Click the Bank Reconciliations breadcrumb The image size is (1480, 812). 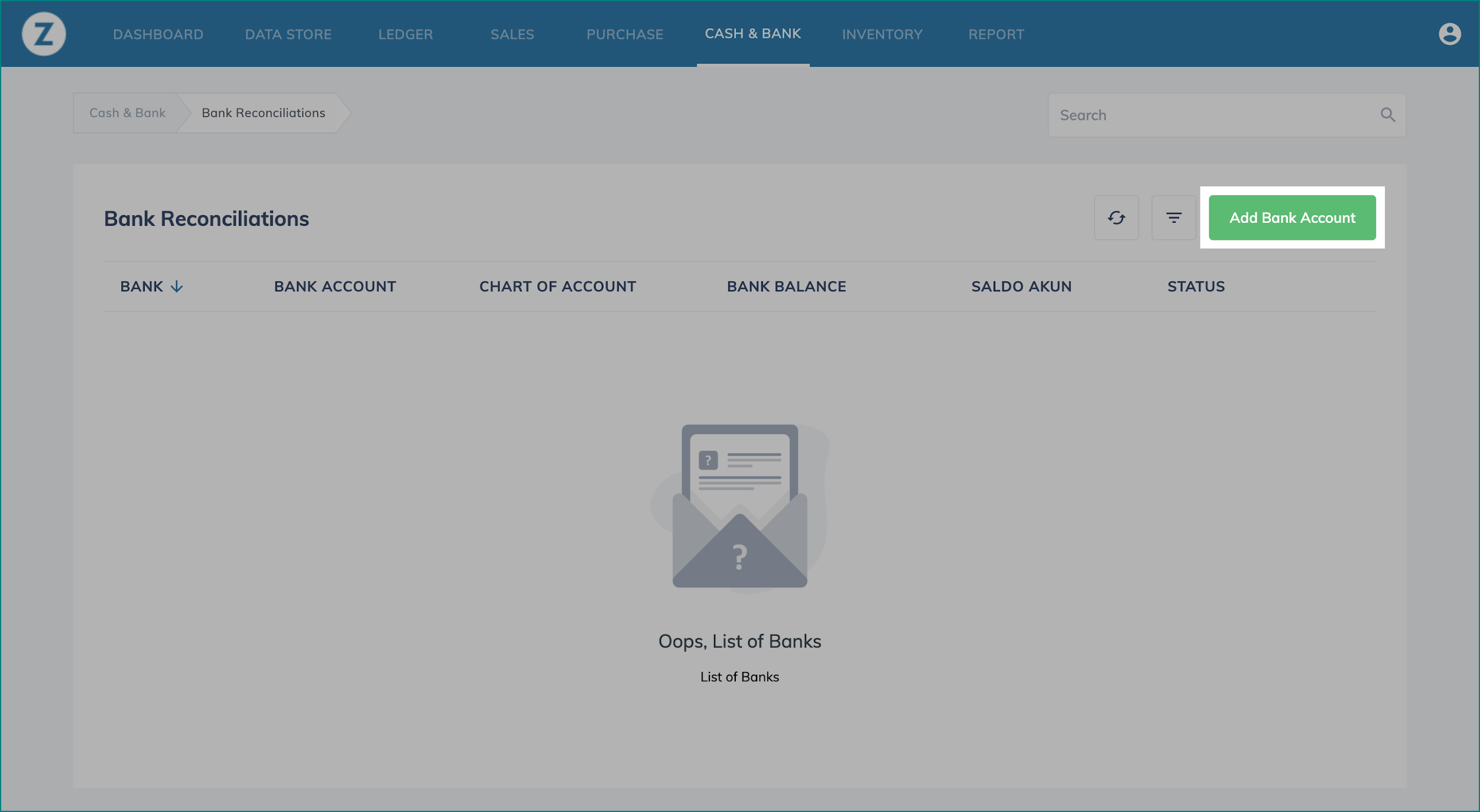(x=263, y=113)
